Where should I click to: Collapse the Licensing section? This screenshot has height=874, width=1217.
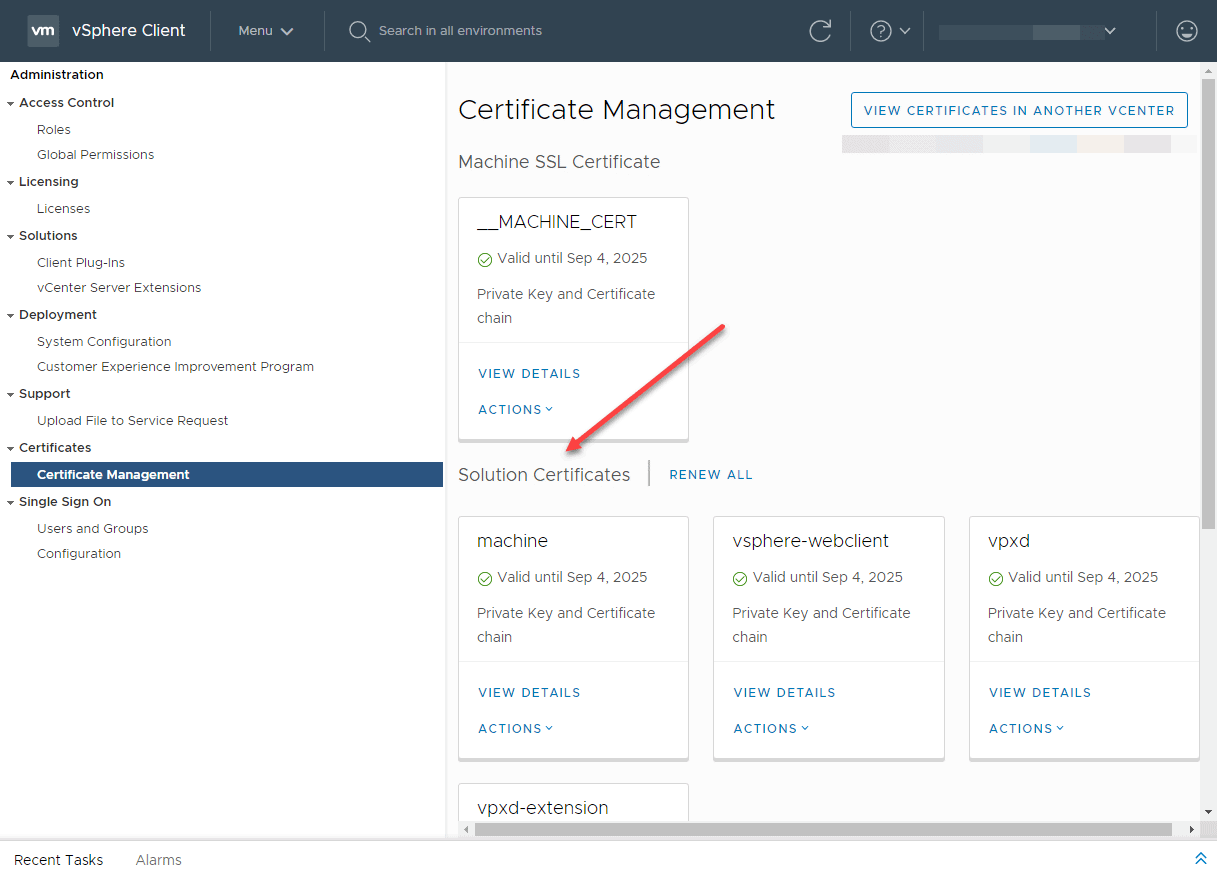click(x=10, y=182)
